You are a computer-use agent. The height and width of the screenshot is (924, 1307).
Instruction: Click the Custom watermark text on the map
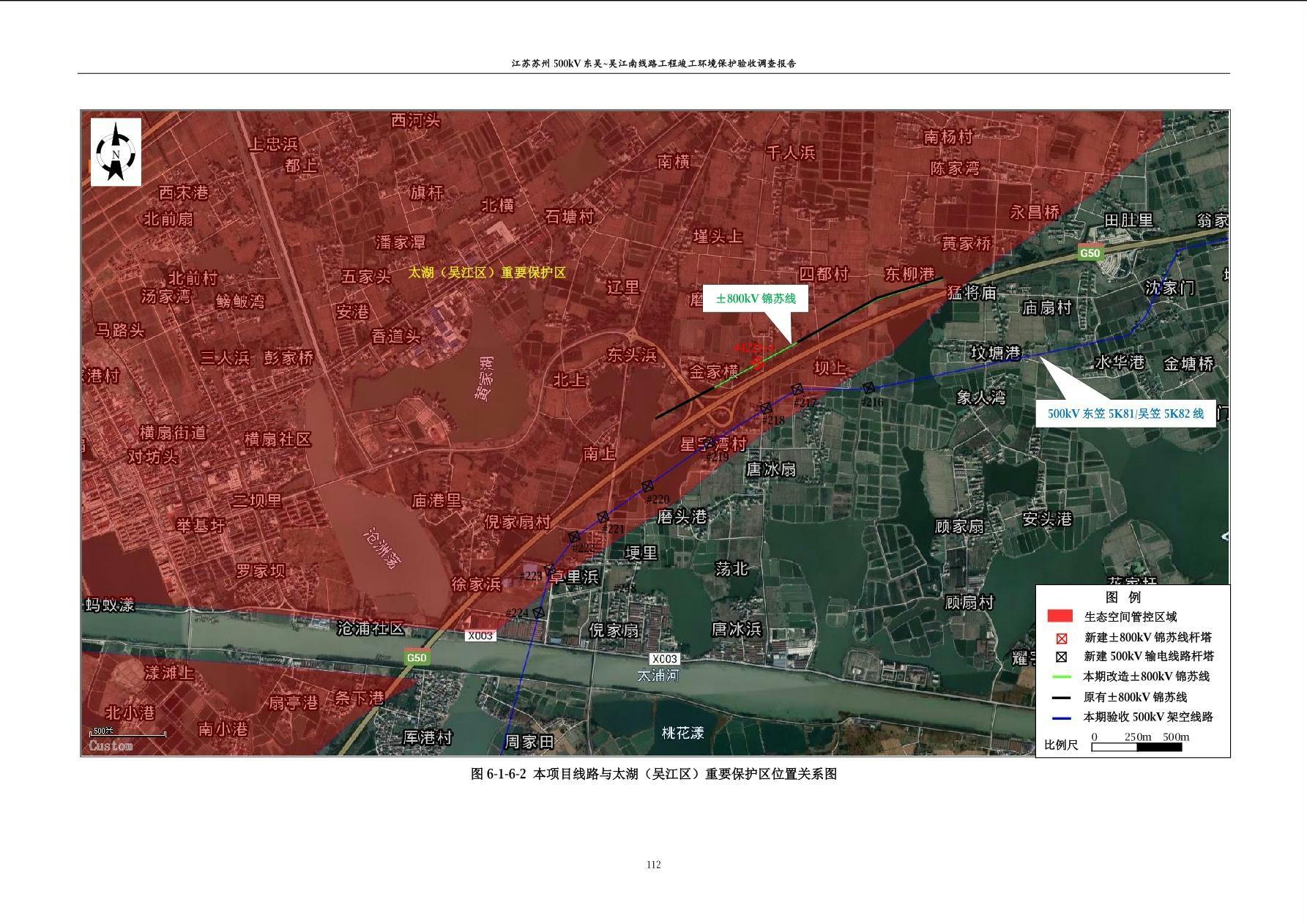[111, 746]
